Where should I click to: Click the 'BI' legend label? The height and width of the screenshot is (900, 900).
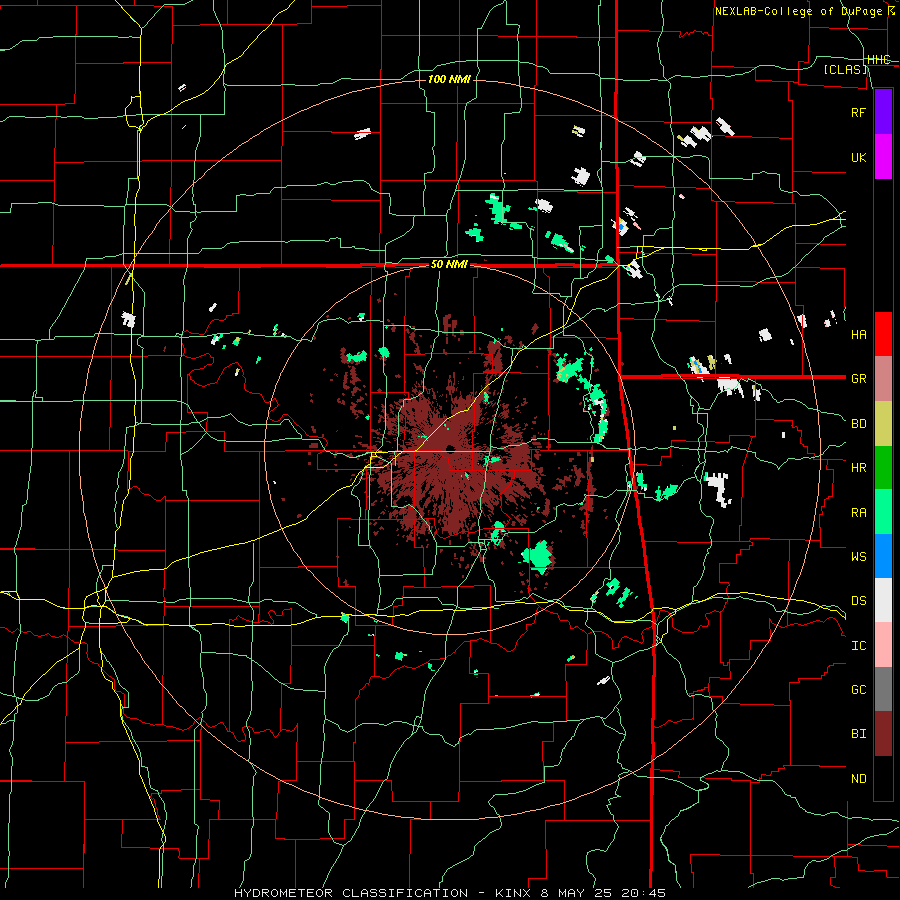coord(858,734)
